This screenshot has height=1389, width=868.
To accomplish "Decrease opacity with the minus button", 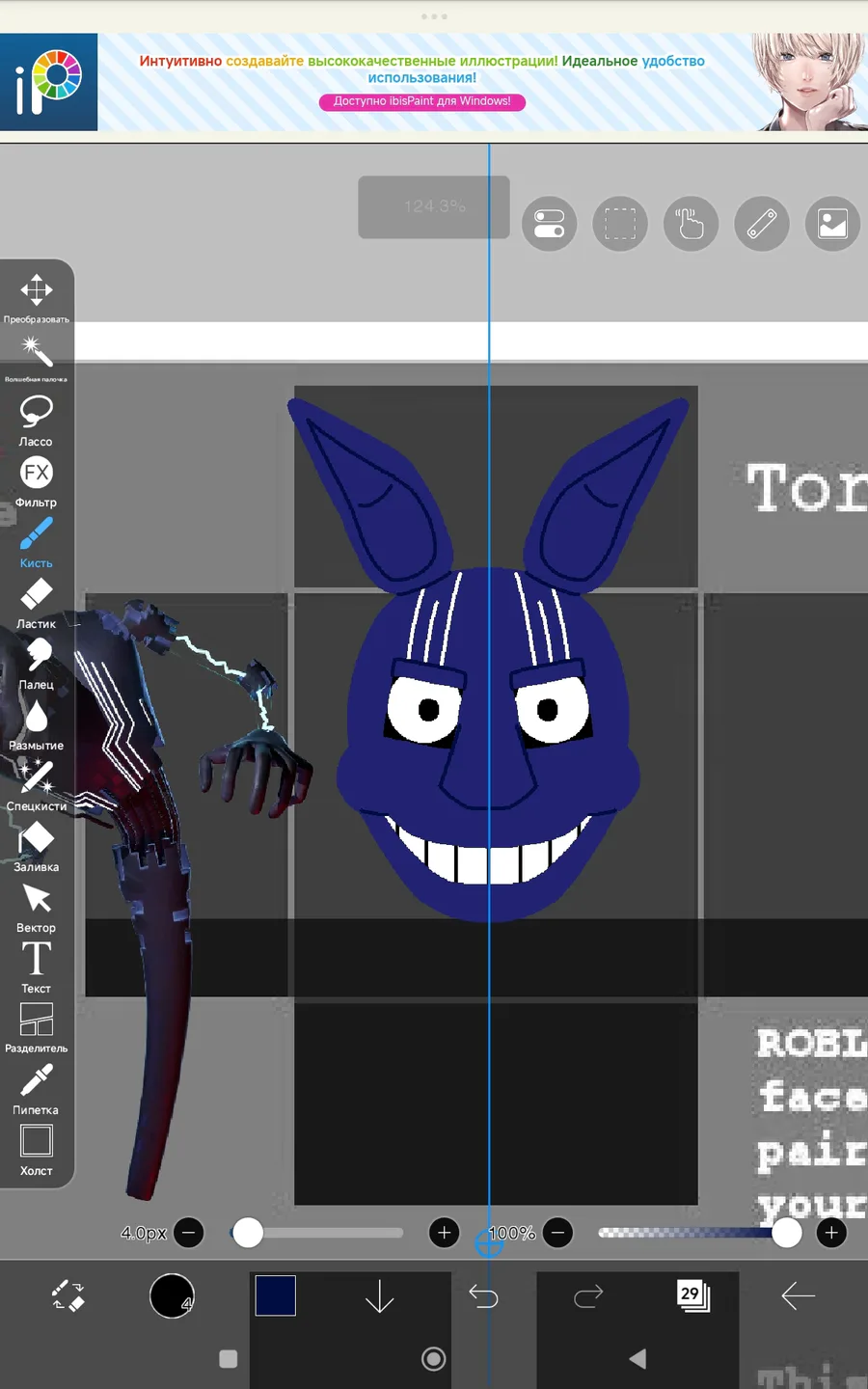I will pyautogui.click(x=557, y=1233).
